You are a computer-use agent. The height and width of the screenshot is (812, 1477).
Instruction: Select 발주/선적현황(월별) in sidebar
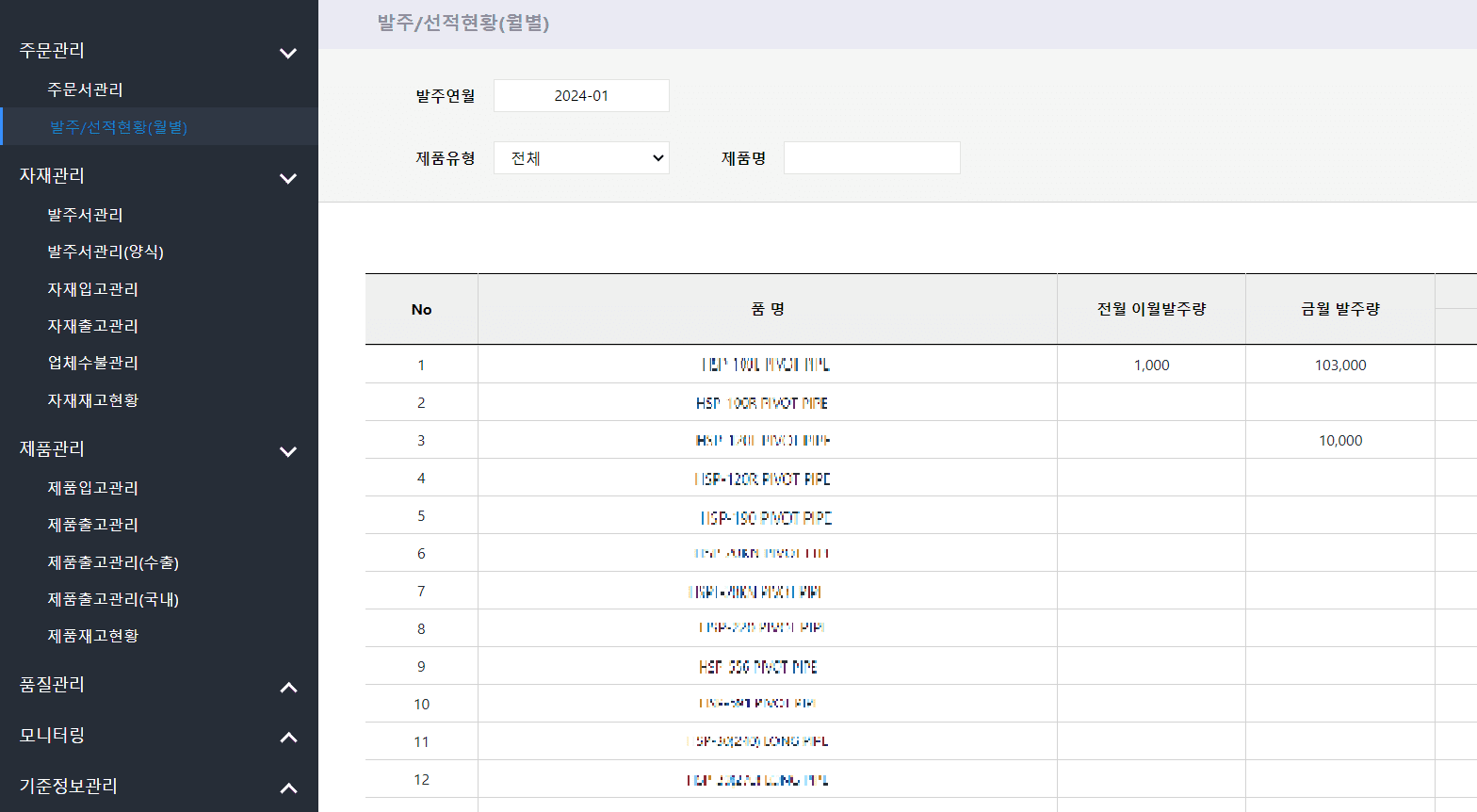pos(119,127)
